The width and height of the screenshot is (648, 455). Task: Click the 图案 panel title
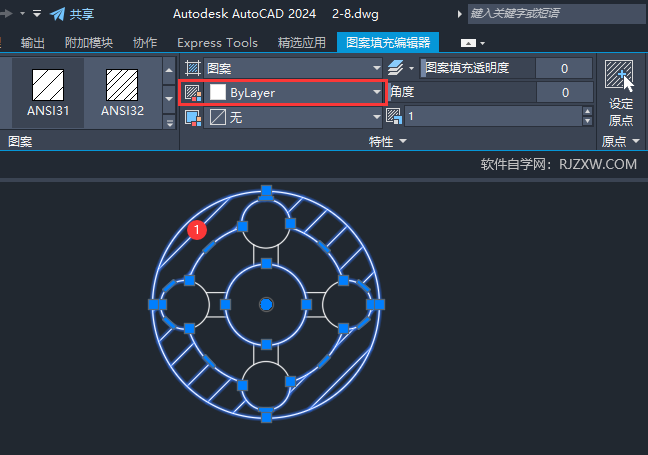[x=20, y=142]
